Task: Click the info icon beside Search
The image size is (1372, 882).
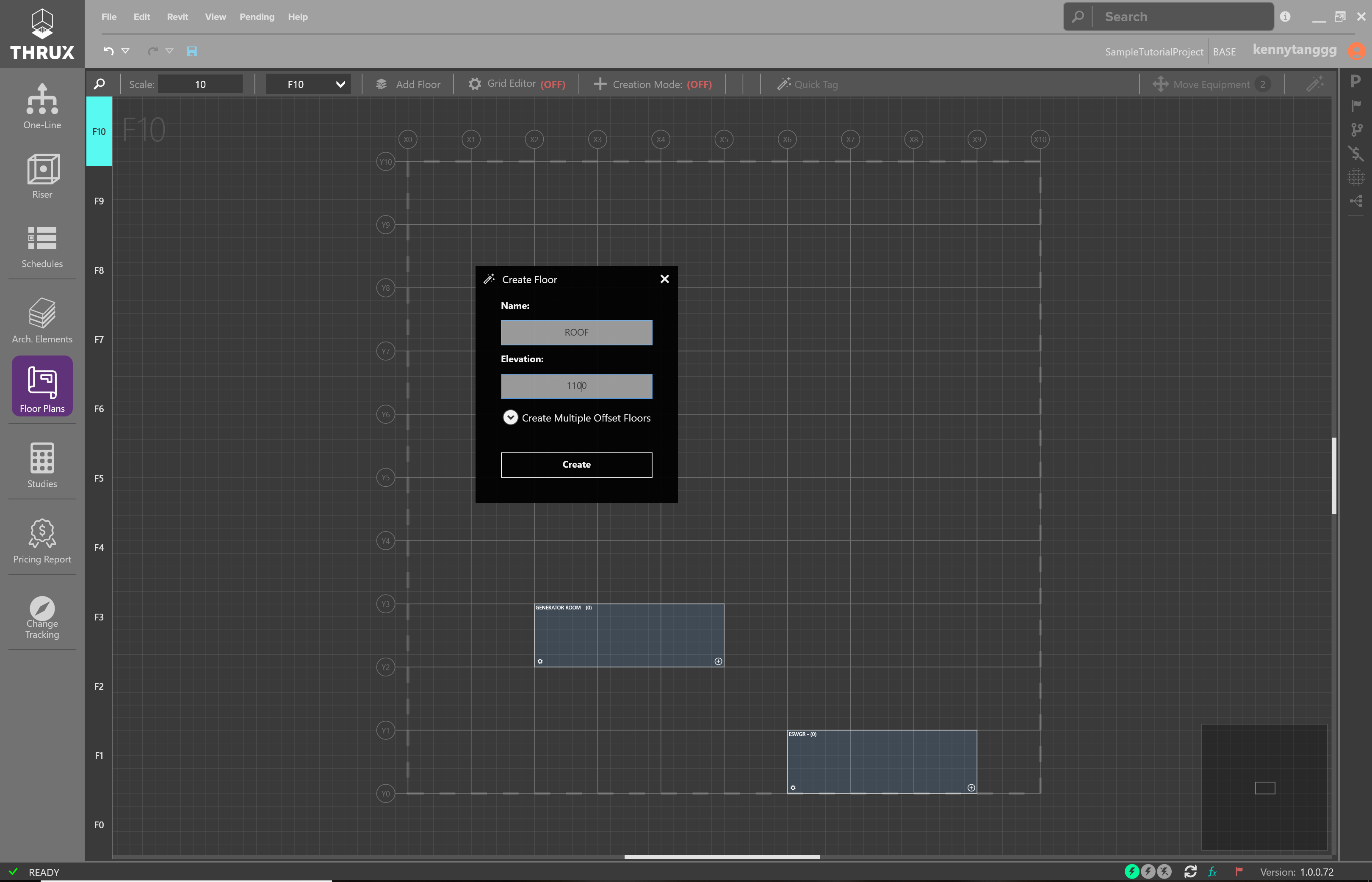Action: (x=1285, y=17)
